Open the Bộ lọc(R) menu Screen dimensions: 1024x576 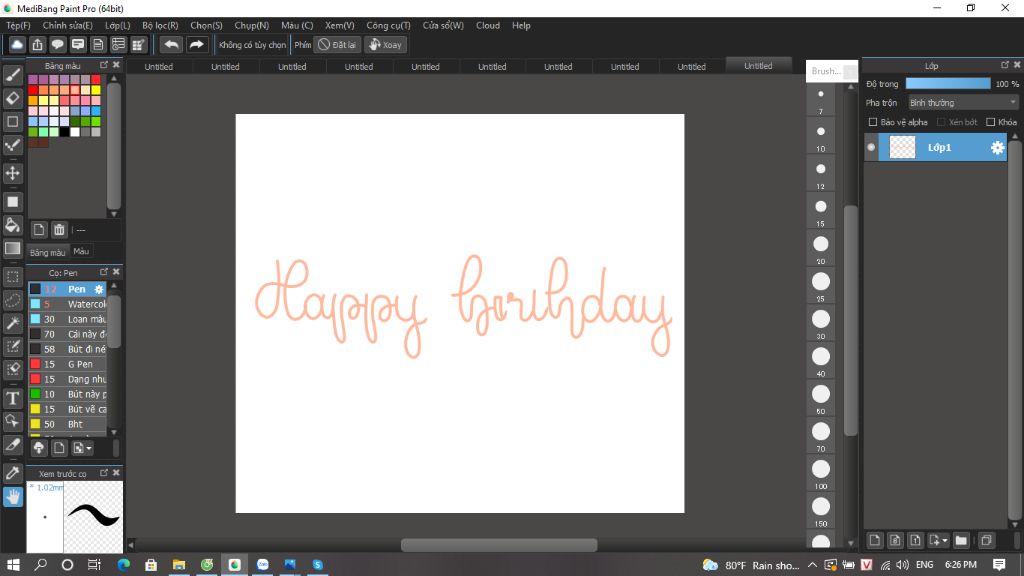pos(160,25)
